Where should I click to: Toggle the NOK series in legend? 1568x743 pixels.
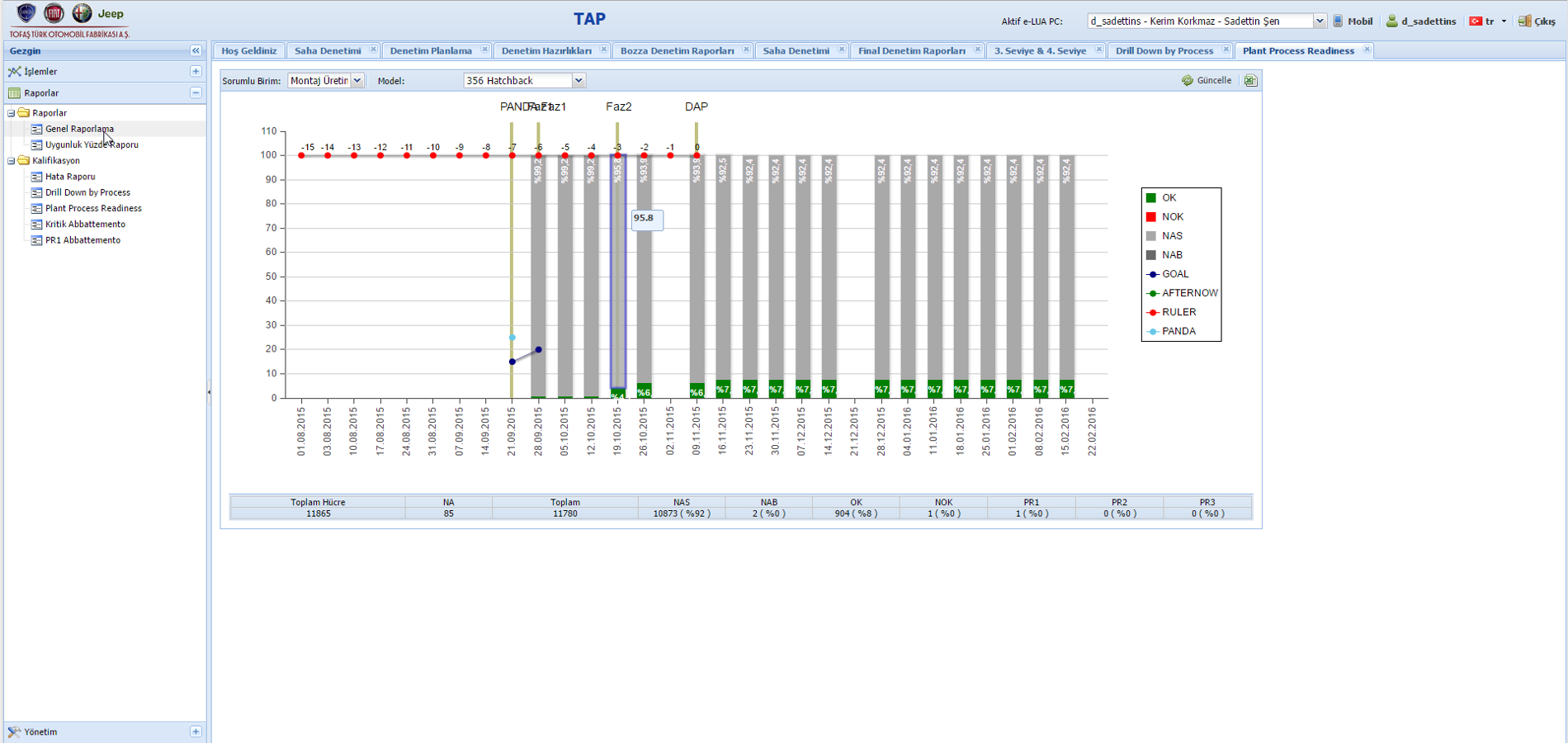[1164, 217]
